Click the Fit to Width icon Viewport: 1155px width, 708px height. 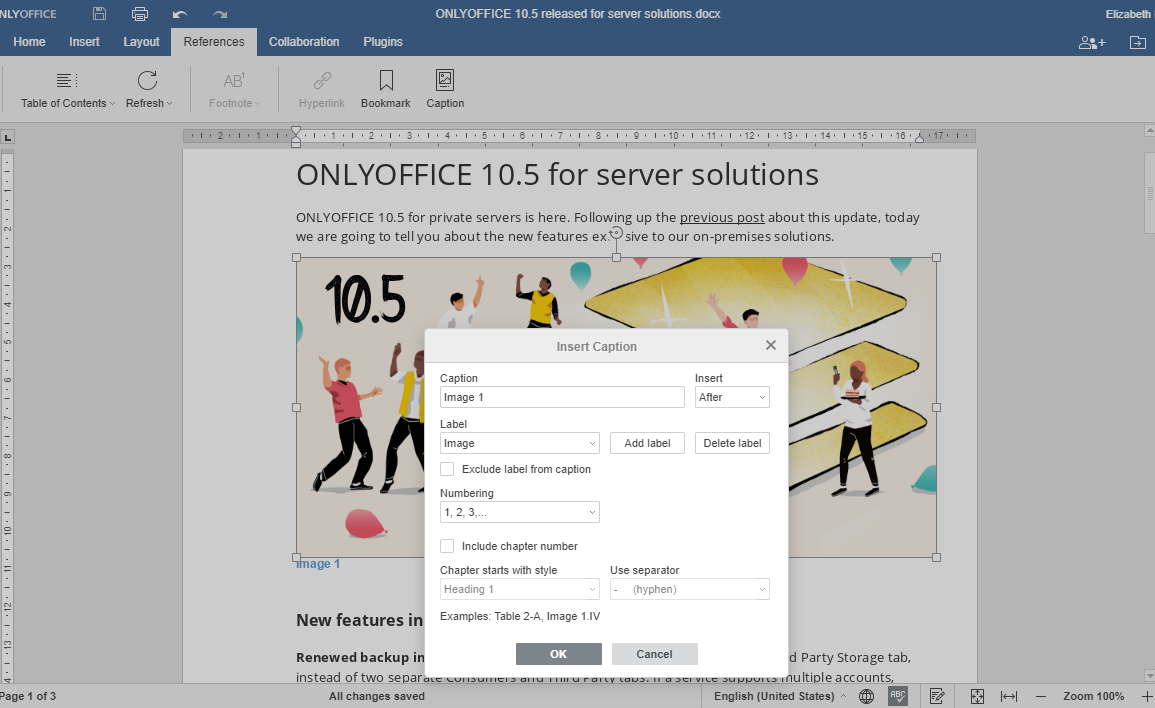click(1009, 696)
